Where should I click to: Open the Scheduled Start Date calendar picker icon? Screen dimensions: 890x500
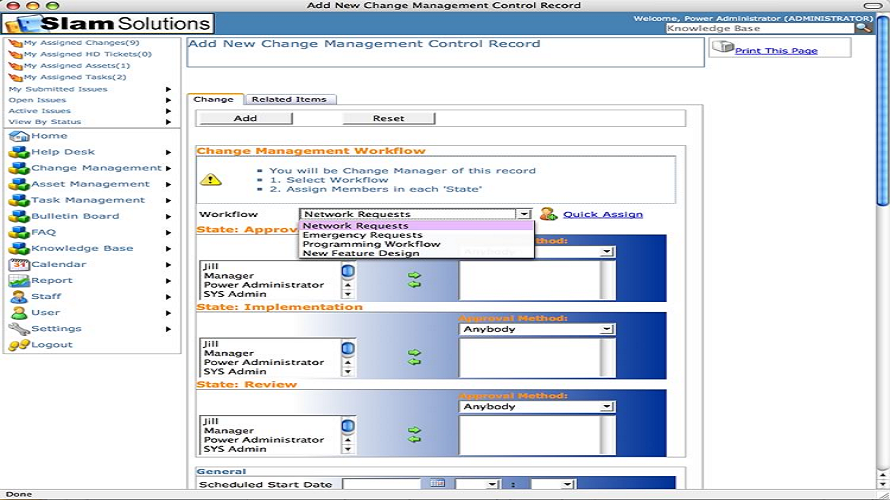(x=437, y=483)
